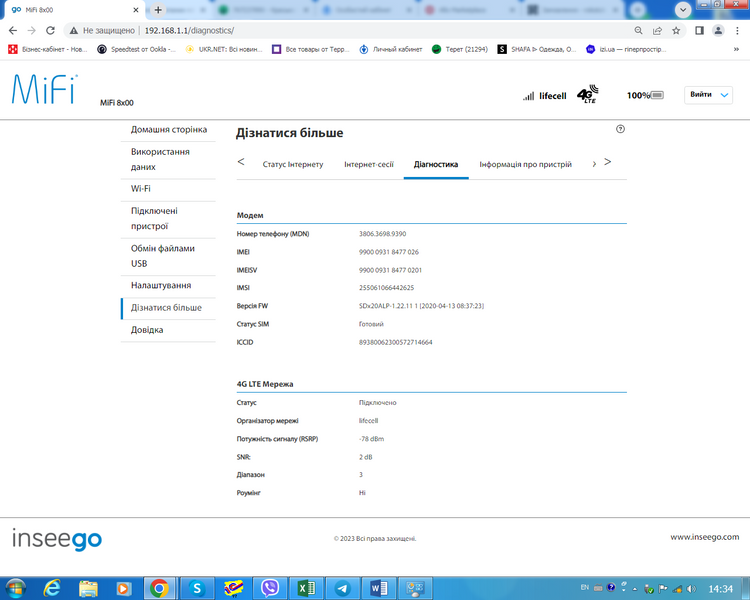Image resolution: width=750 pixels, height=600 pixels.
Task: Reload the diagnostics page
Action: tap(50, 31)
